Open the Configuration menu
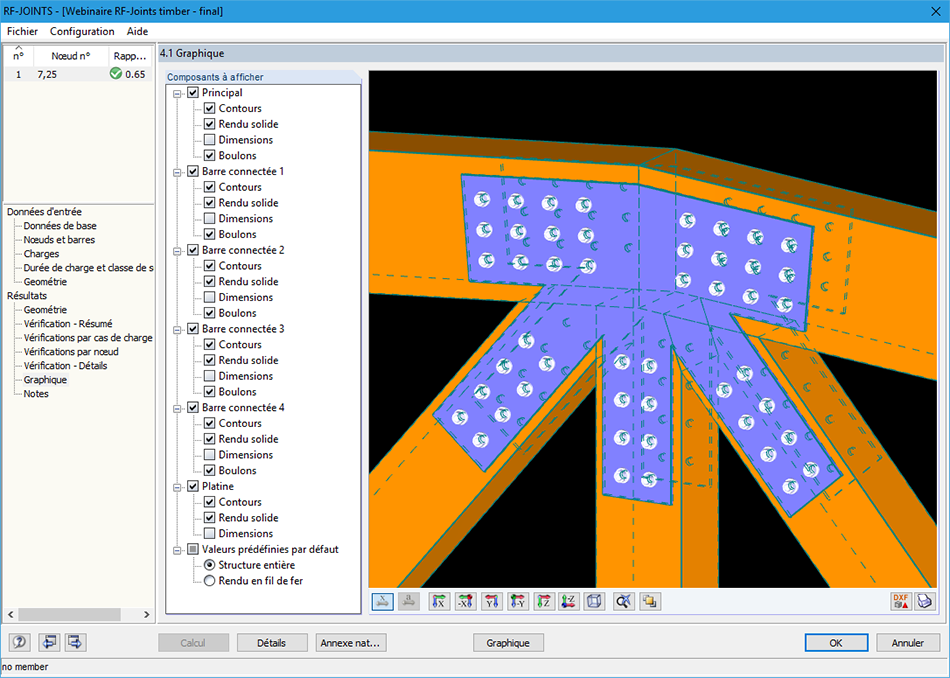Viewport: 950px width, 678px height. coord(82,32)
